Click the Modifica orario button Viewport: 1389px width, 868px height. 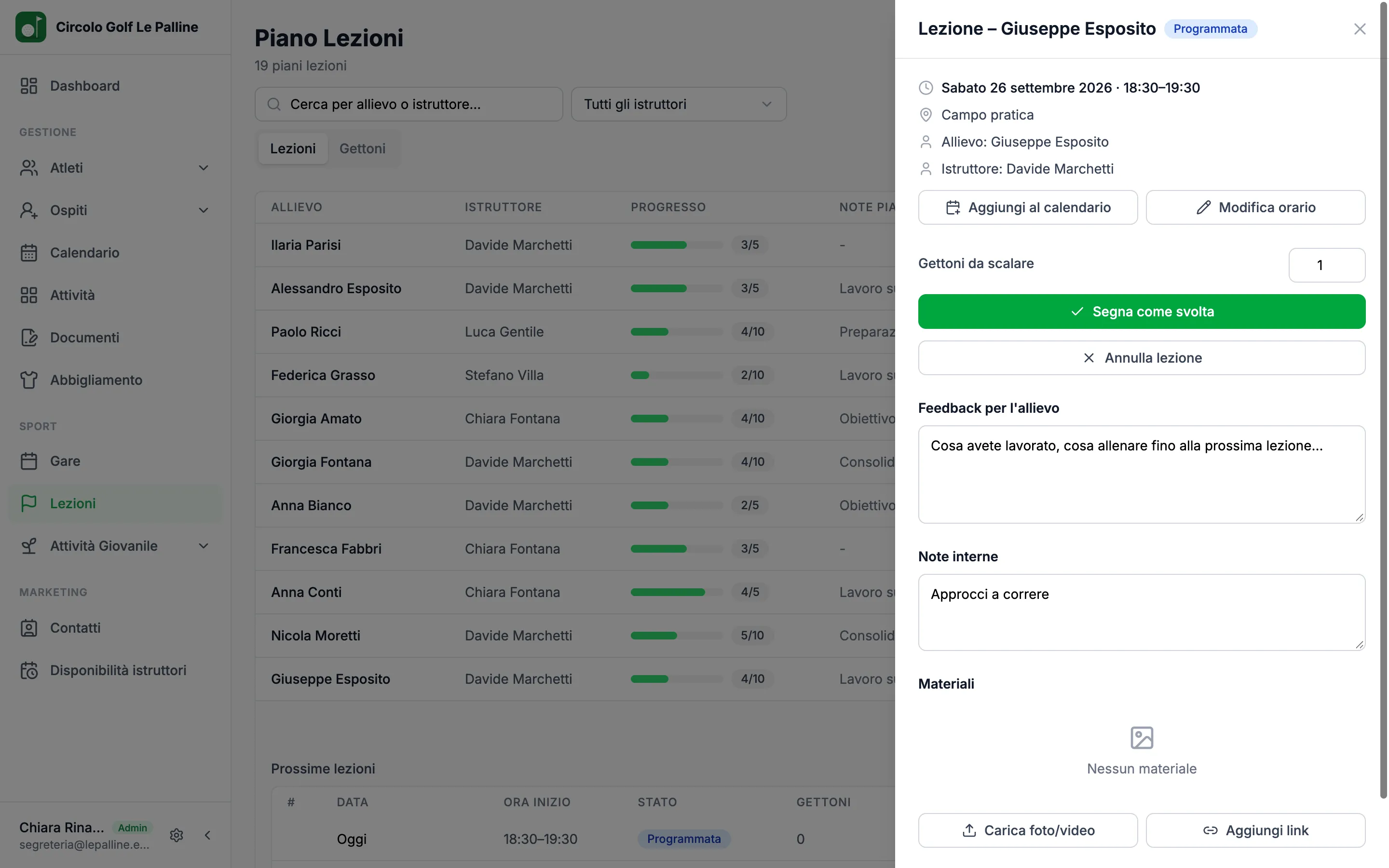click(x=1255, y=207)
